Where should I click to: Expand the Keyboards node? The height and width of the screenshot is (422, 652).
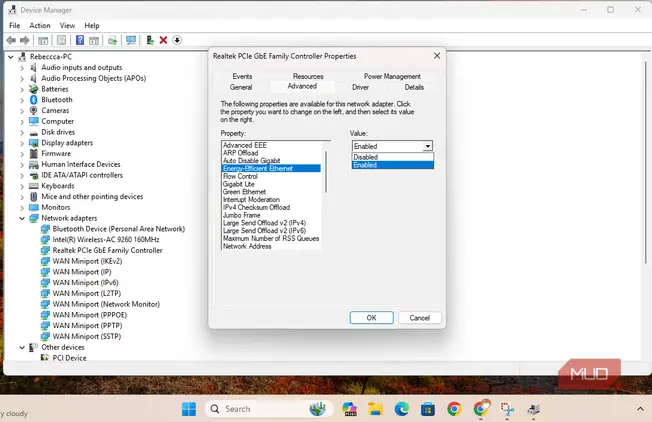[x=22, y=186]
